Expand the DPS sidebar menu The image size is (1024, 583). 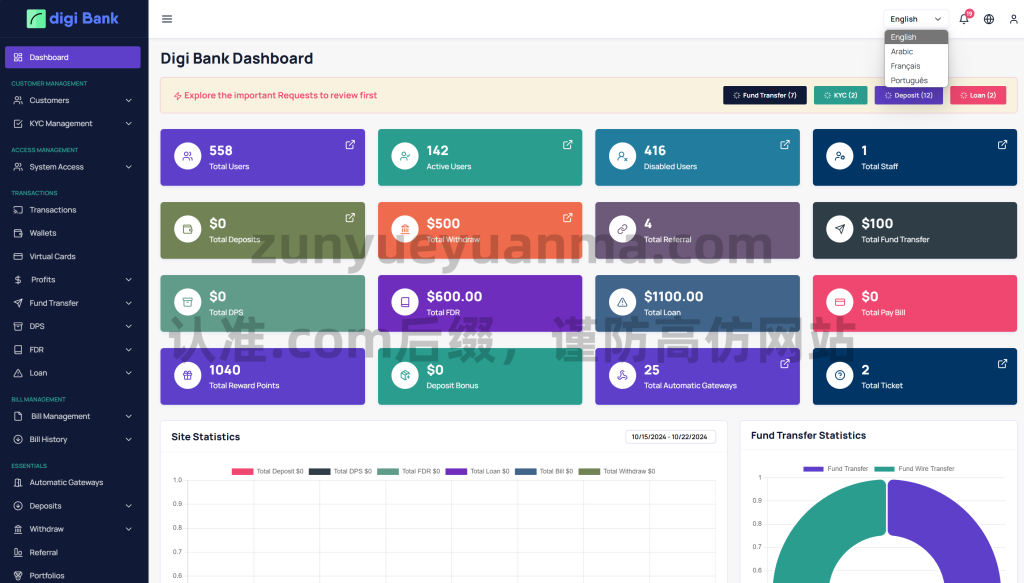pyautogui.click(x=72, y=326)
